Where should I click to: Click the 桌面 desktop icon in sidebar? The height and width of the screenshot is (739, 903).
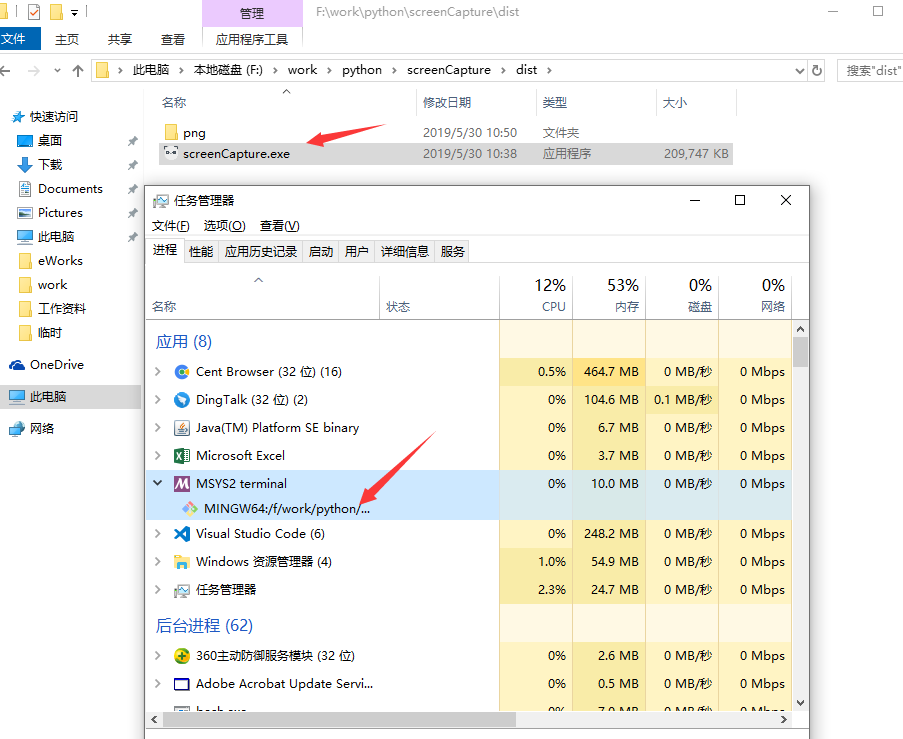coord(25,141)
